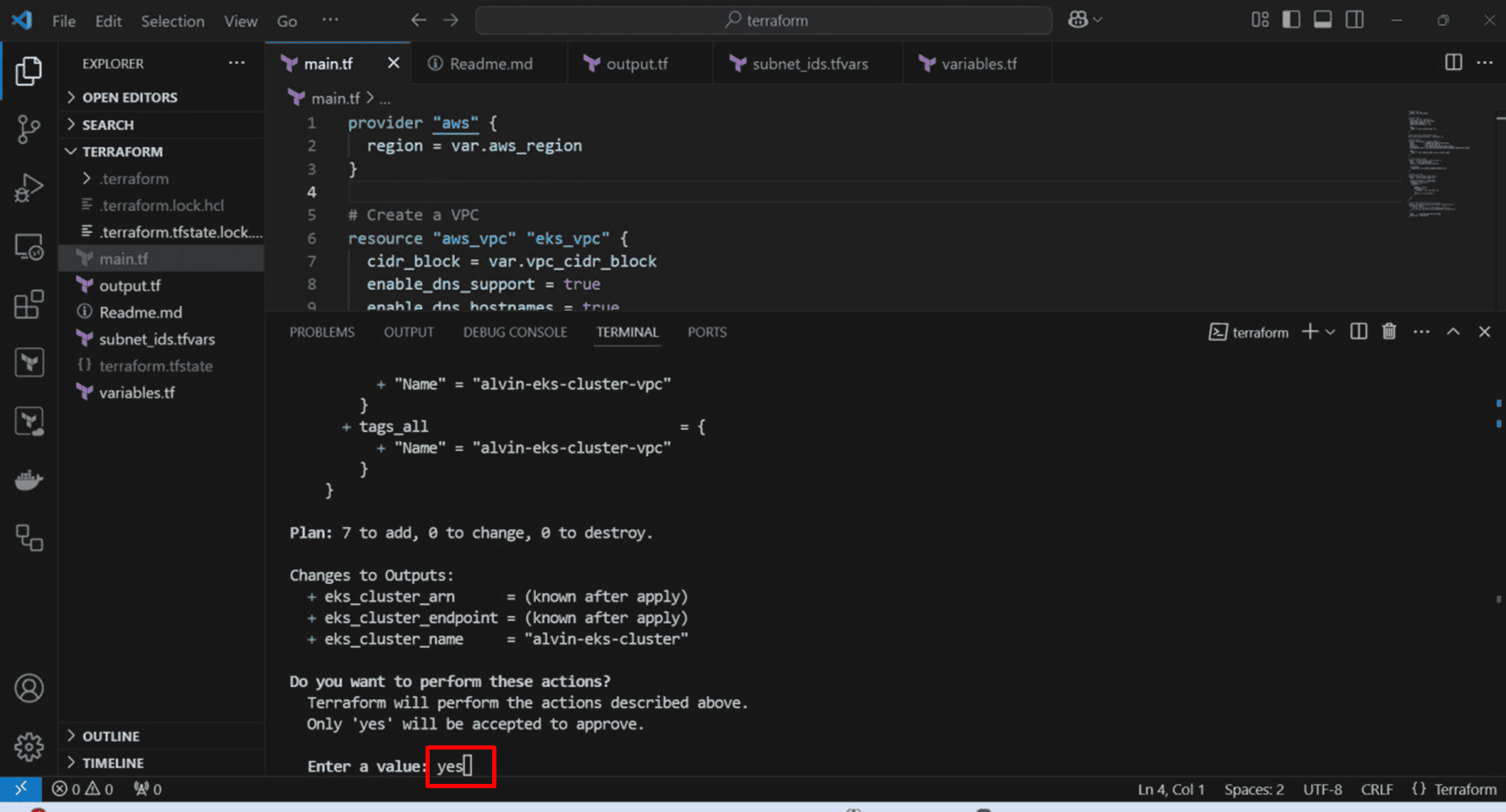
Task: Open the Docker view
Action: click(29, 480)
